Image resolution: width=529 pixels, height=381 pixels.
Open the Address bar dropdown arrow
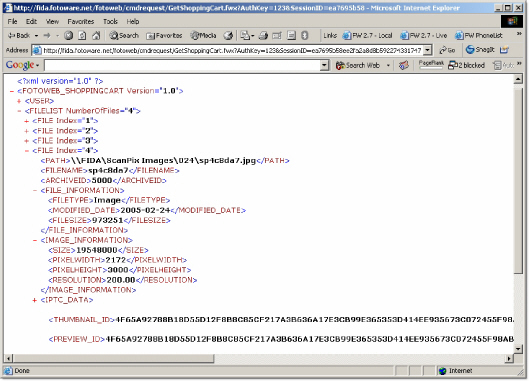428,50
